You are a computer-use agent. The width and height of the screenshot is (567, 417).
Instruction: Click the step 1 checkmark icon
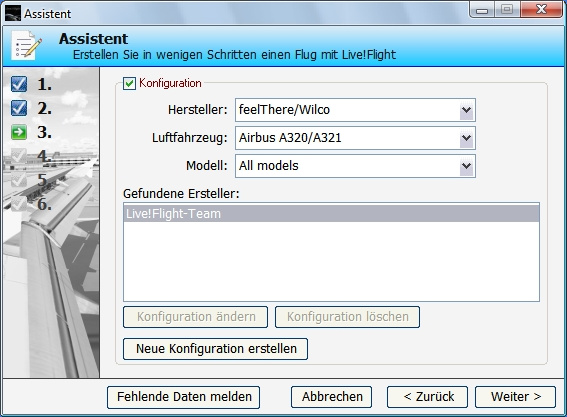pyautogui.click(x=19, y=84)
